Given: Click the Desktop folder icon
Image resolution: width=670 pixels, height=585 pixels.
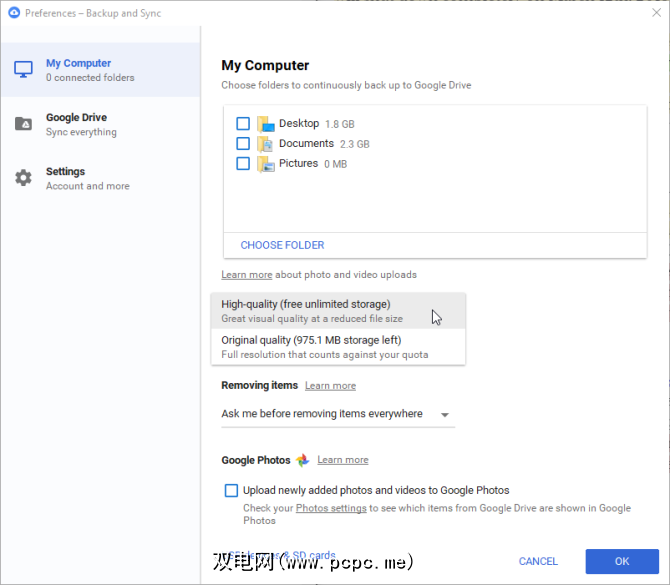Looking at the screenshot, I should pos(265,124).
